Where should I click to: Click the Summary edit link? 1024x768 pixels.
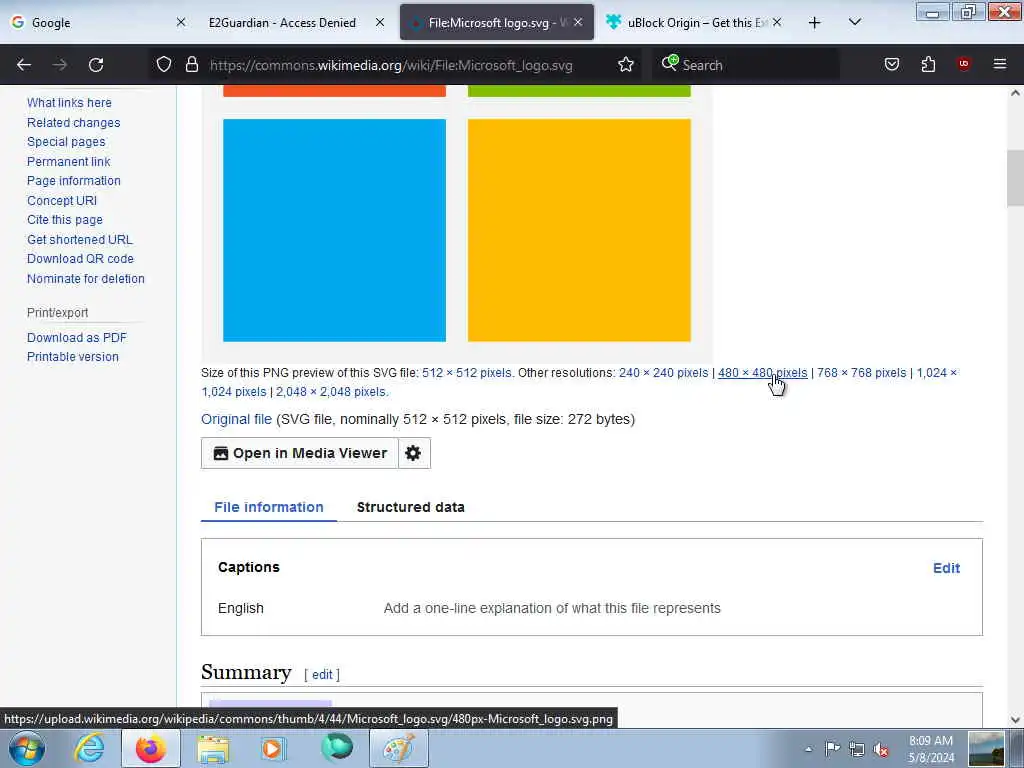pyautogui.click(x=322, y=674)
